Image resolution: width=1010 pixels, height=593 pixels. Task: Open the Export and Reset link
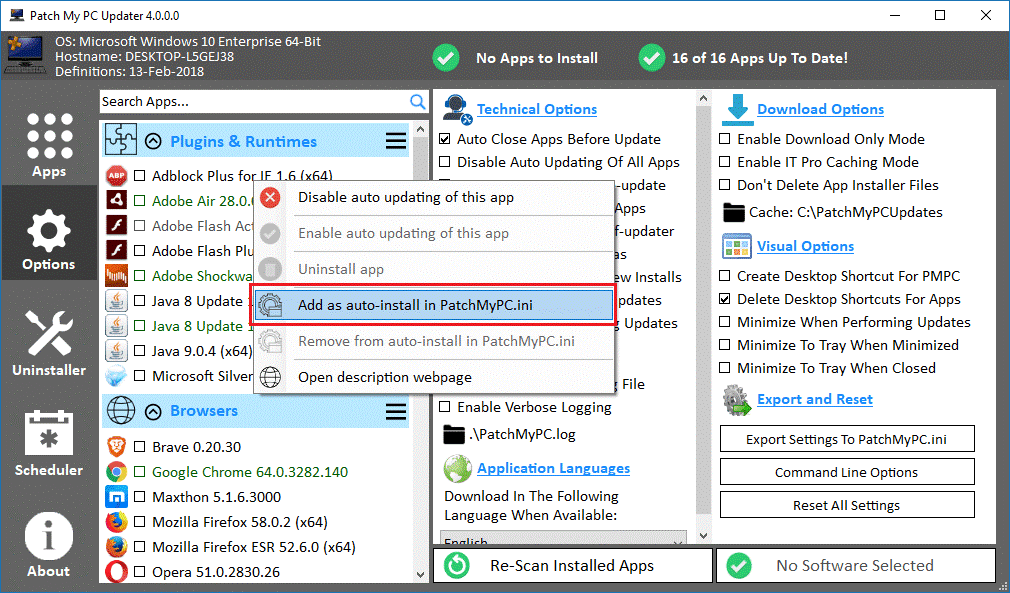[815, 399]
